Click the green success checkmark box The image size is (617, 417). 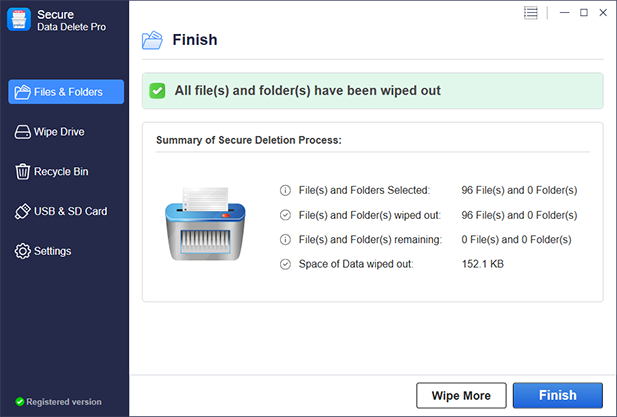[x=157, y=91]
